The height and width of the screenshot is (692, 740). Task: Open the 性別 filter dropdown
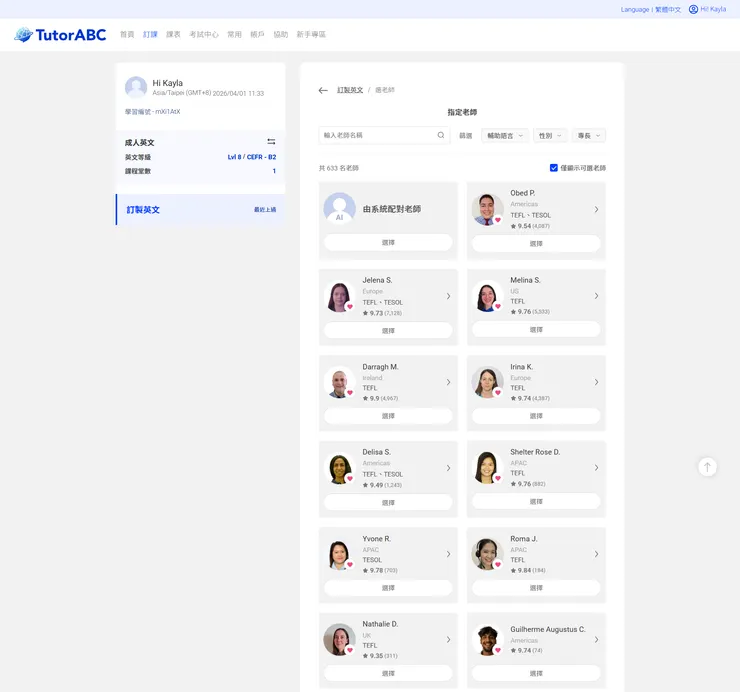[550, 135]
